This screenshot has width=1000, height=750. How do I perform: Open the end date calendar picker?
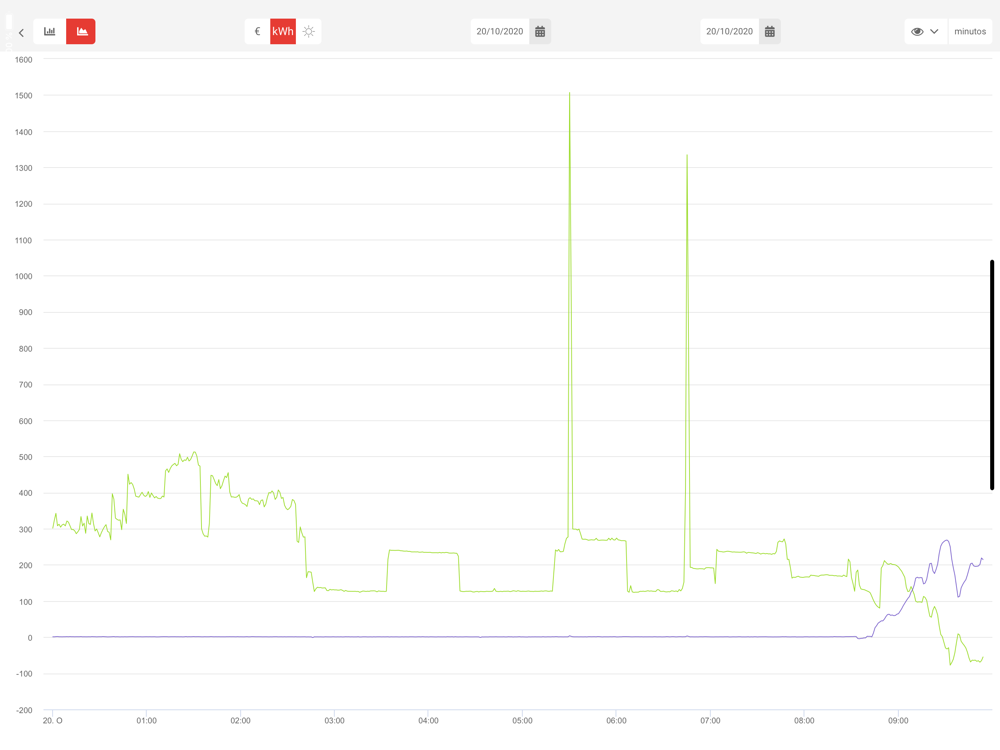tap(770, 31)
